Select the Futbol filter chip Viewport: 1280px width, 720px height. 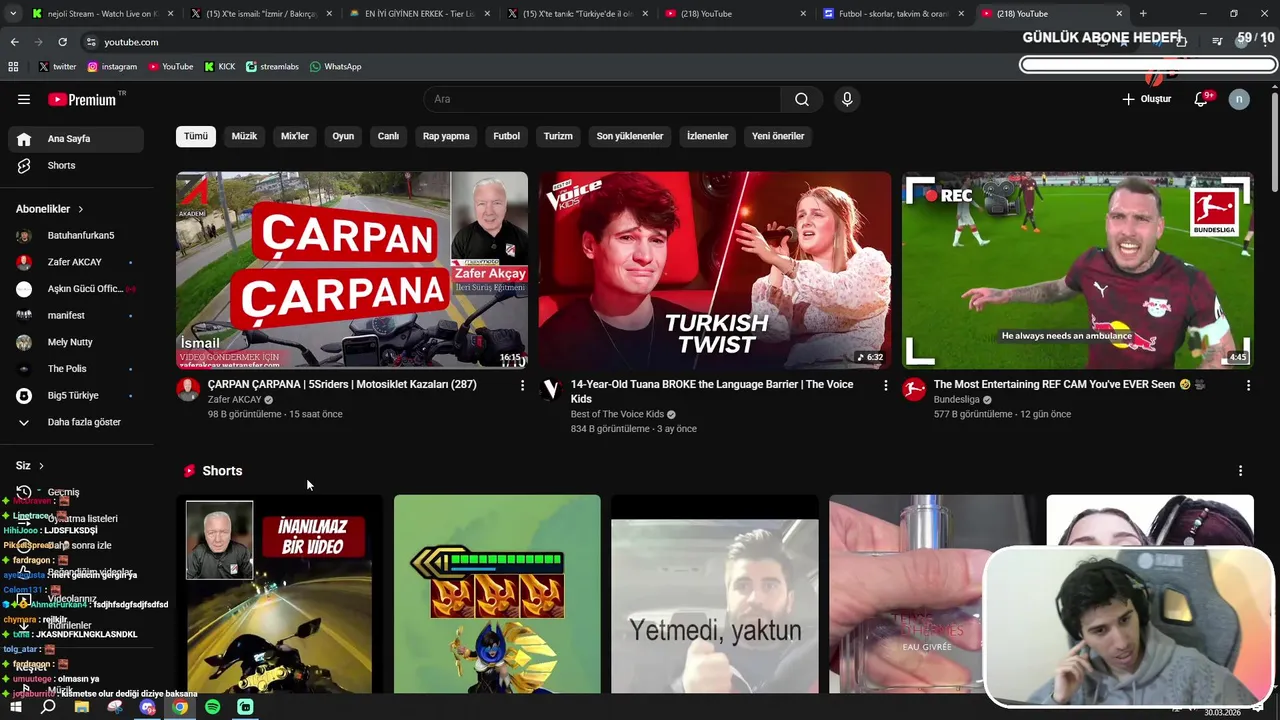click(507, 136)
